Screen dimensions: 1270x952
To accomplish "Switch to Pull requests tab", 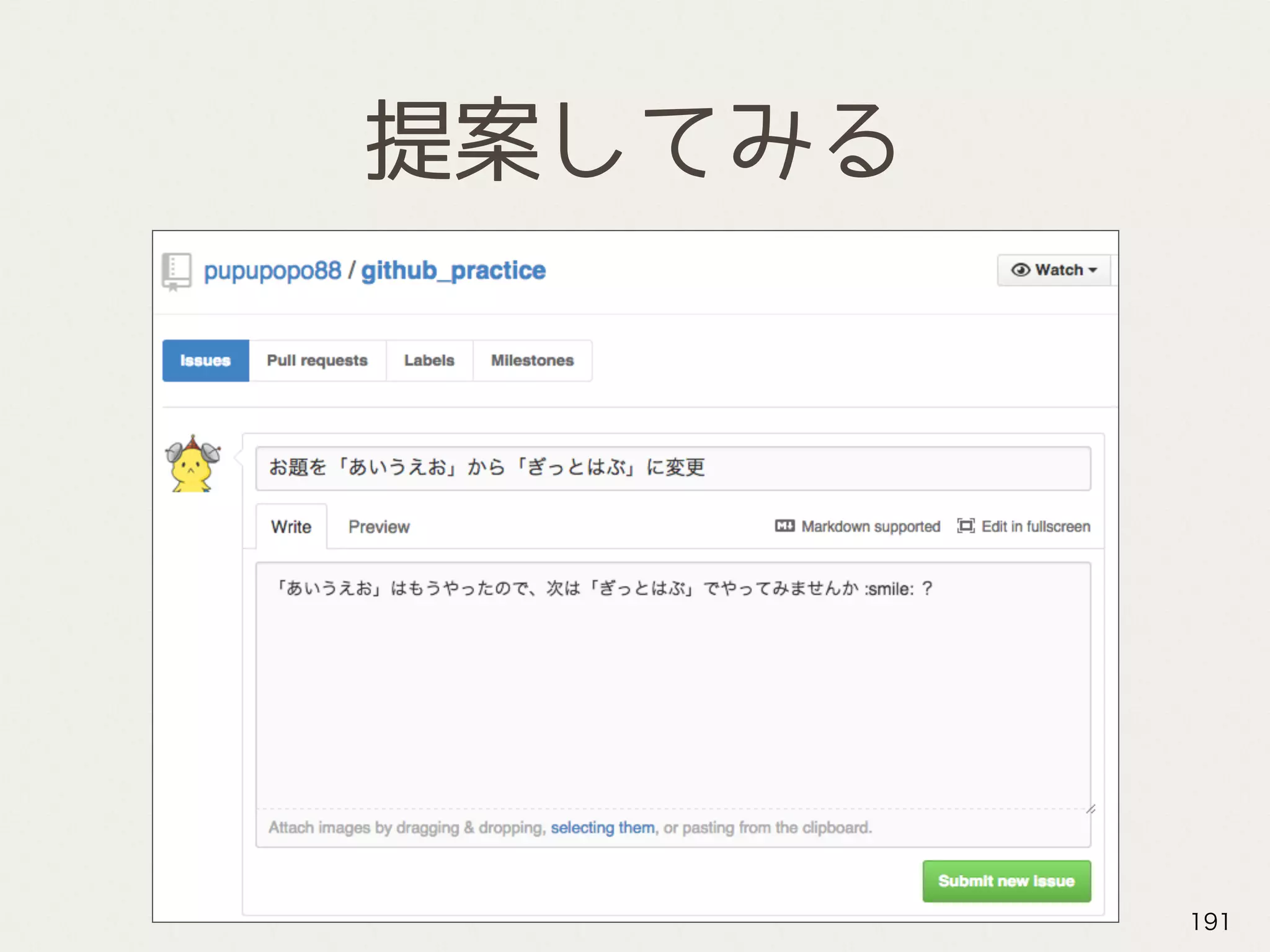I will coord(317,361).
